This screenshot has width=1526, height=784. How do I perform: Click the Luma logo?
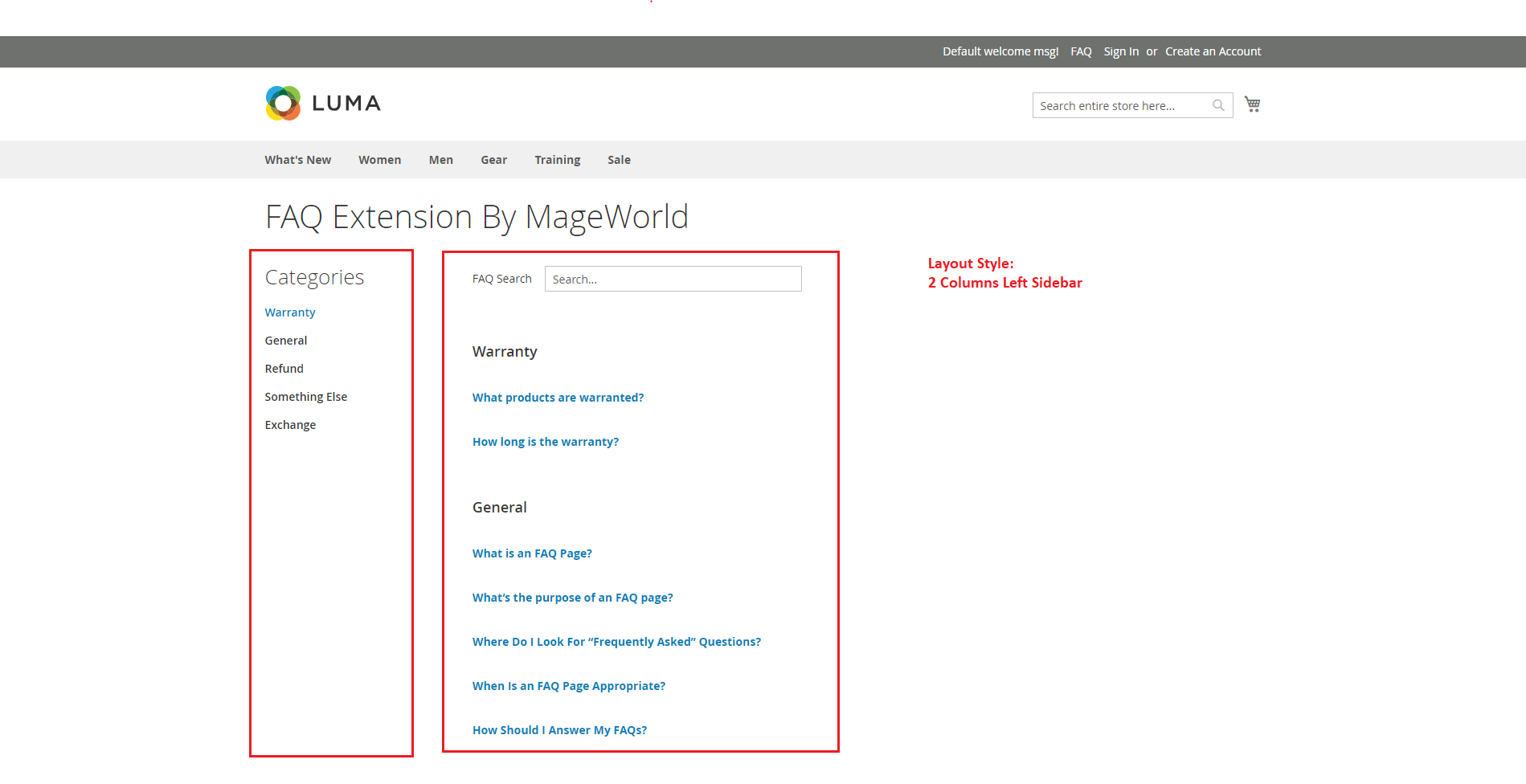coord(323,103)
